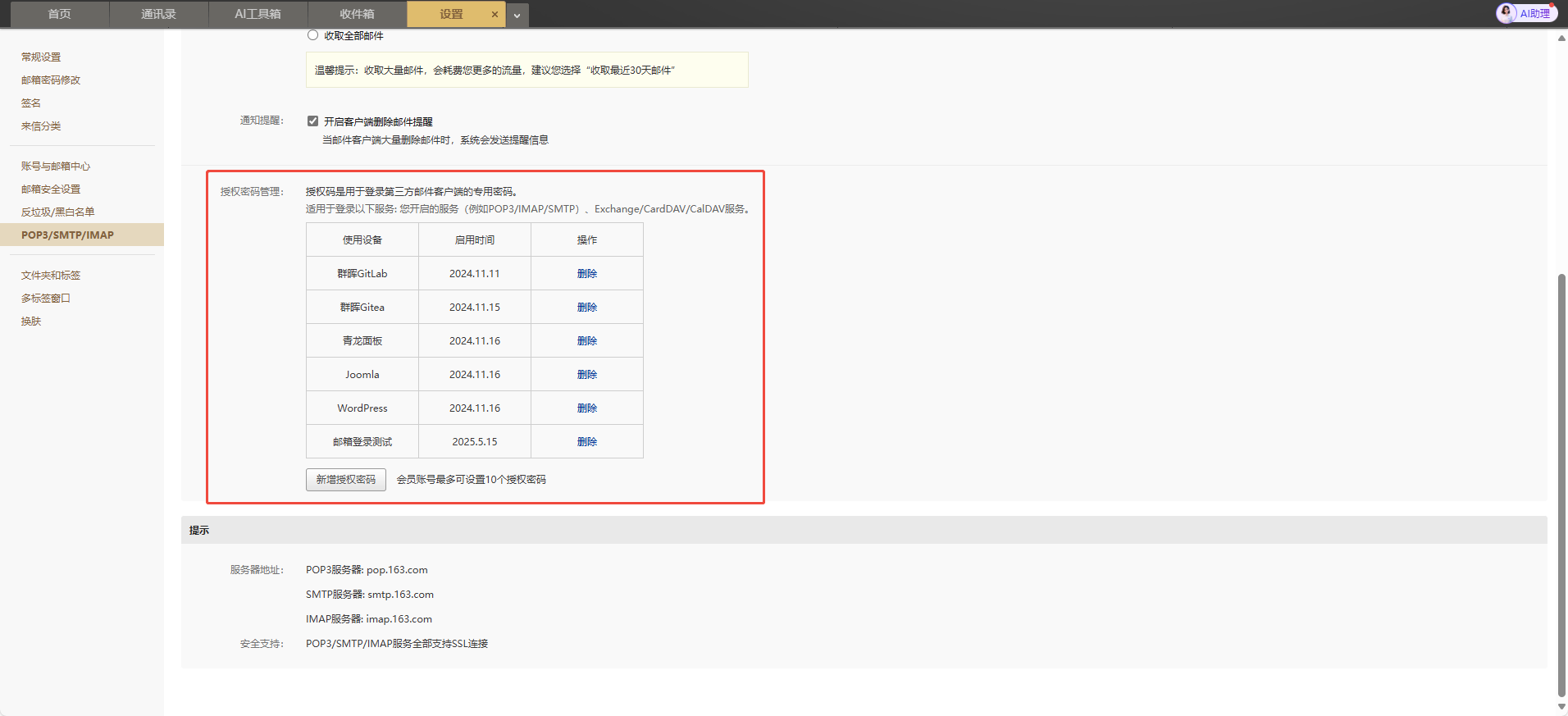The width and height of the screenshot is (1568, 716).
Task: Click the WordPress device cell
Action: pos(362,408)
